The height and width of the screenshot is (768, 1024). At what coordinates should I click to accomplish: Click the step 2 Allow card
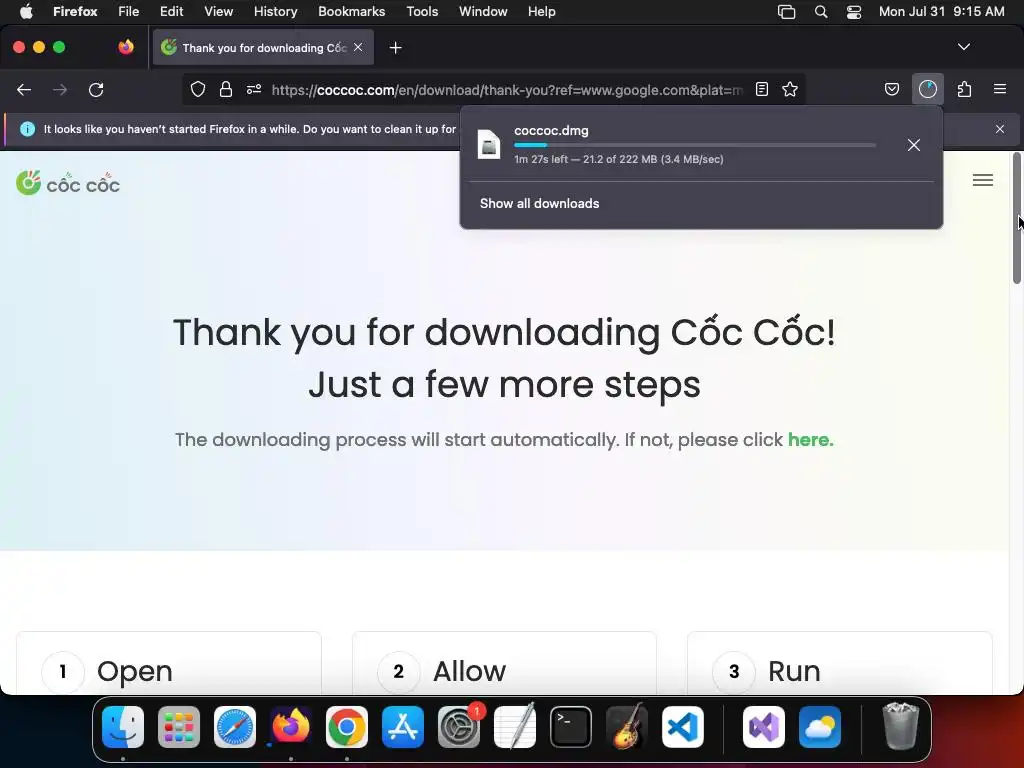point(504,663)
